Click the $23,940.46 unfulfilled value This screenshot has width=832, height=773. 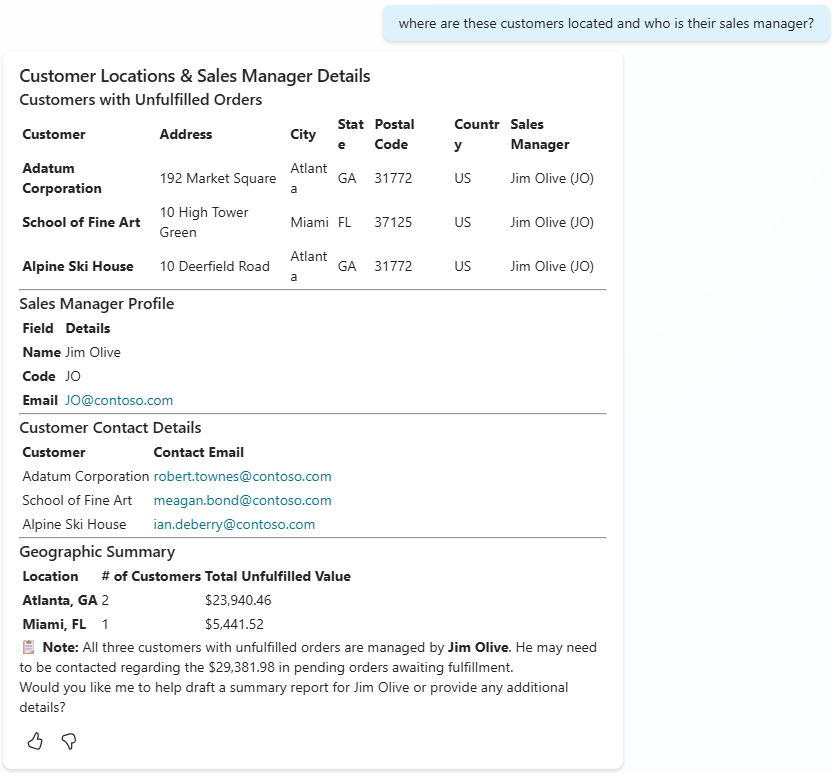[238, 600]
